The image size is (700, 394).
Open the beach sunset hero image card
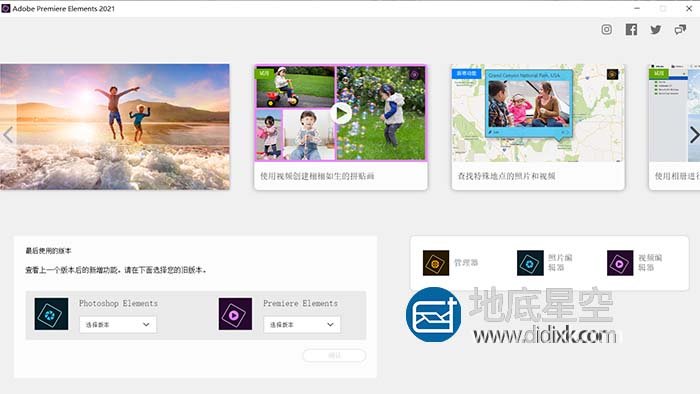115,127
